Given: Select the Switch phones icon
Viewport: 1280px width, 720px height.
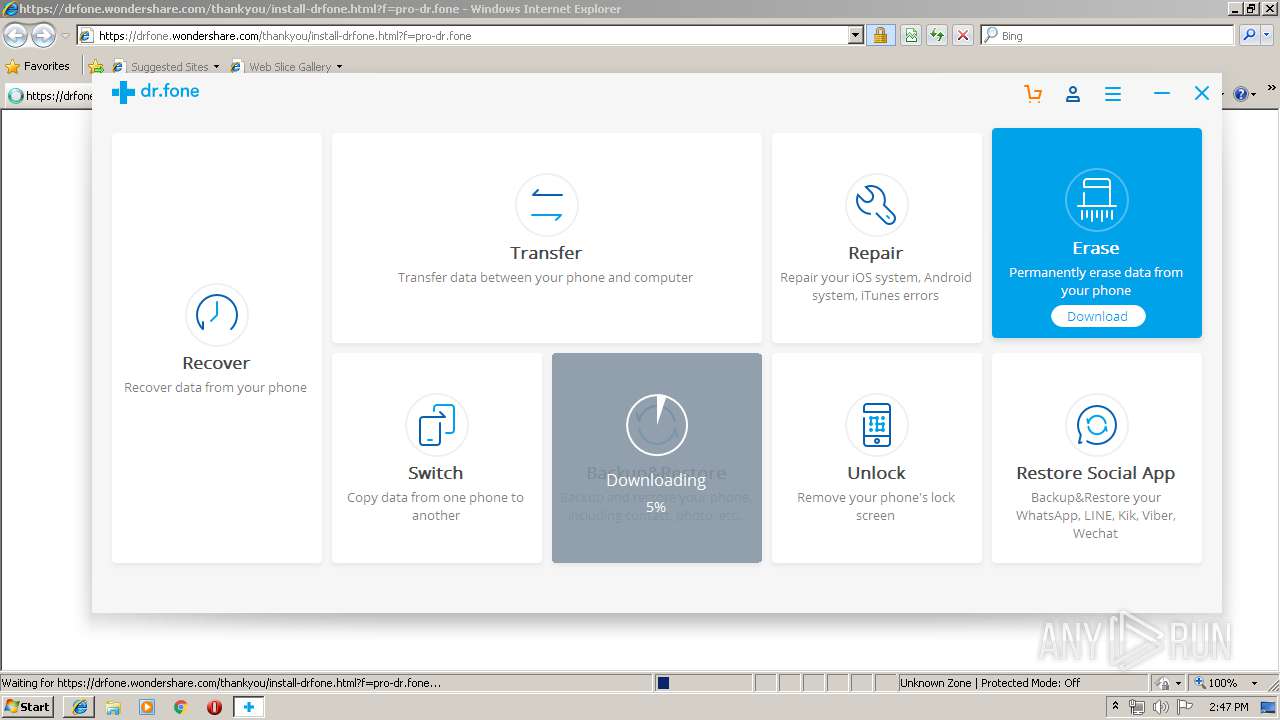Looking at the screenshot, I should point(437,424).
